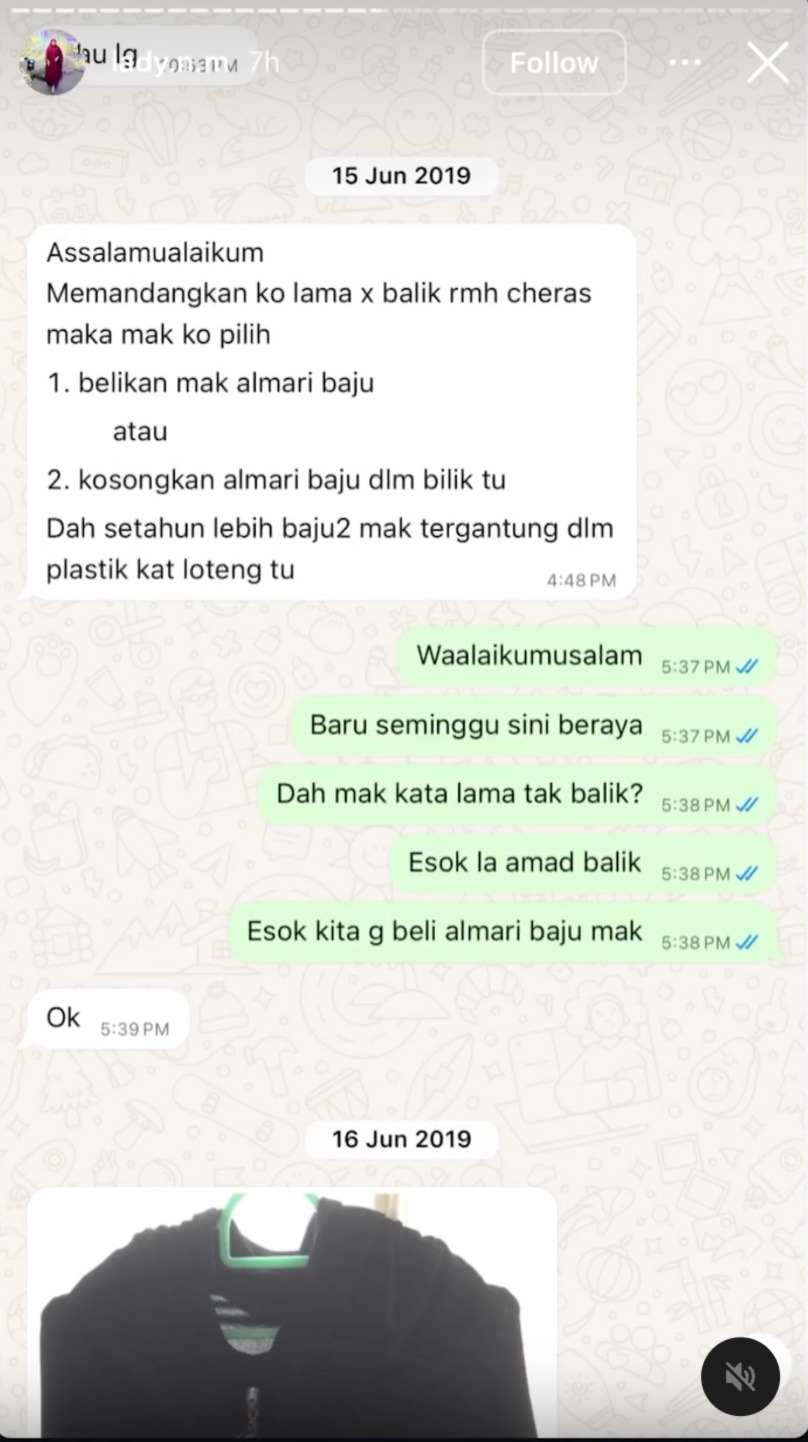Tap the 'Ok' reply bubble
This screenshot has width=808, height=1442.
pos(107,1019)
